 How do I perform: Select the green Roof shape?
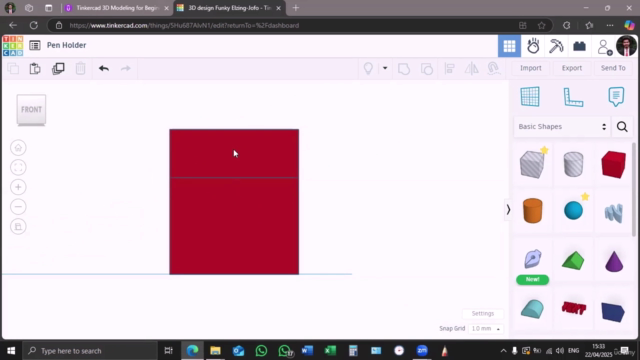point(573,260)
